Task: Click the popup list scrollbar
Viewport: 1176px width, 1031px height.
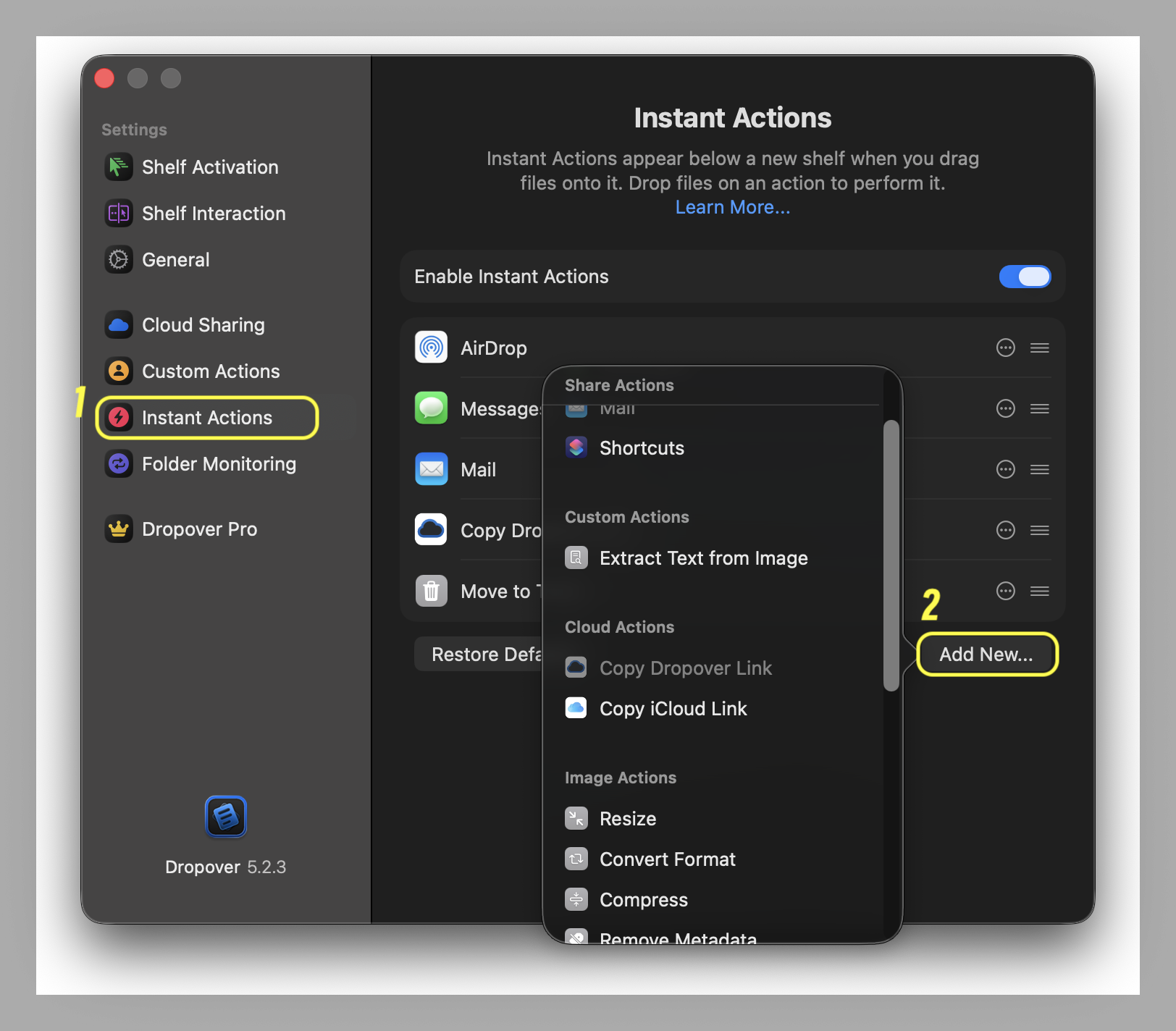Action: click(x=891, y=555)
